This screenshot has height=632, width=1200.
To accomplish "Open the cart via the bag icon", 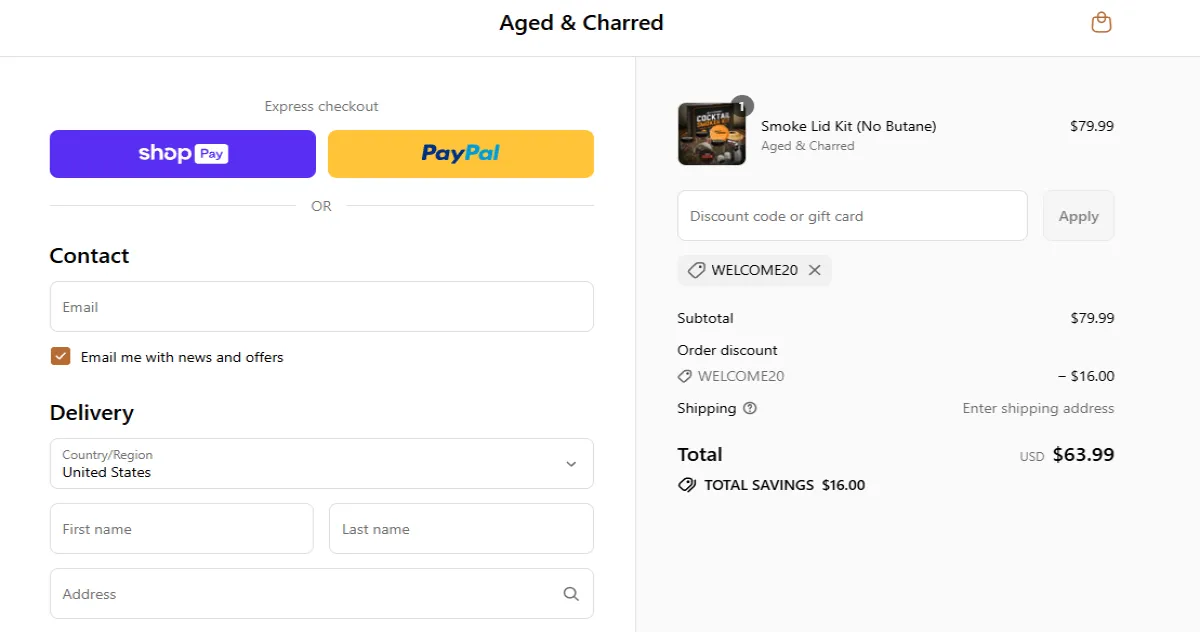I will click(1101, 21).
